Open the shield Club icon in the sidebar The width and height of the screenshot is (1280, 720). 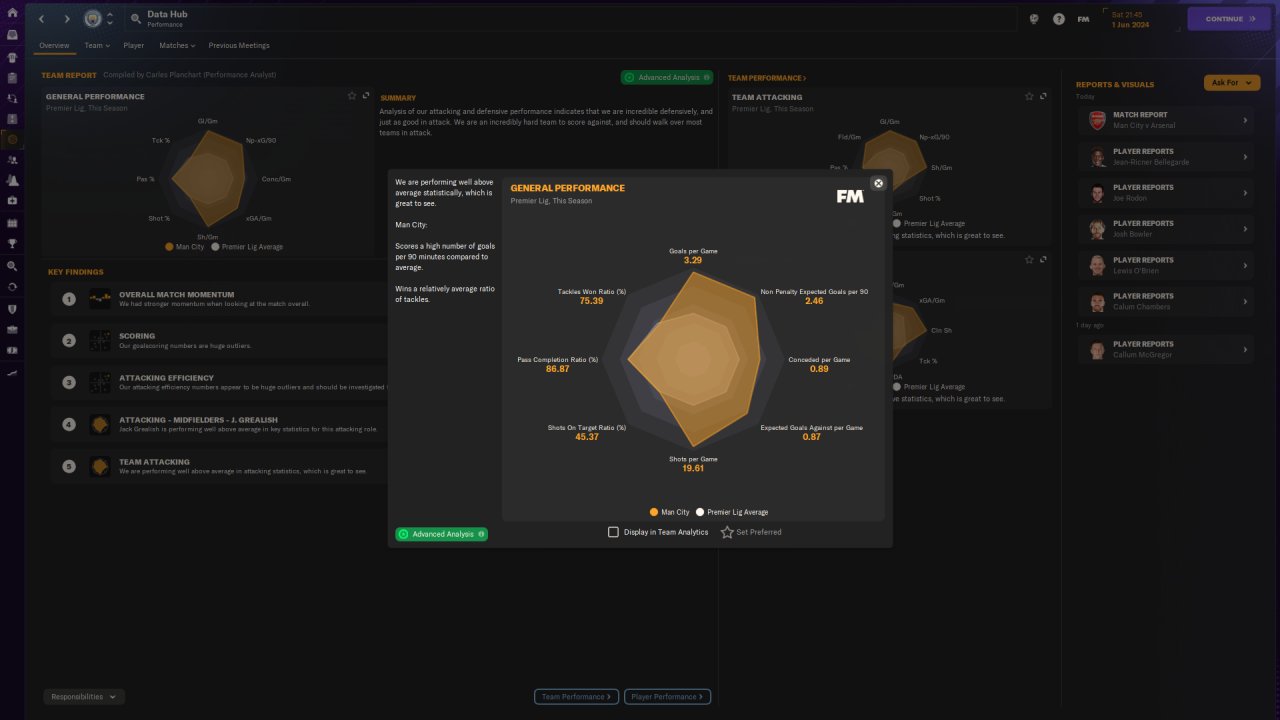coord(12,309)
